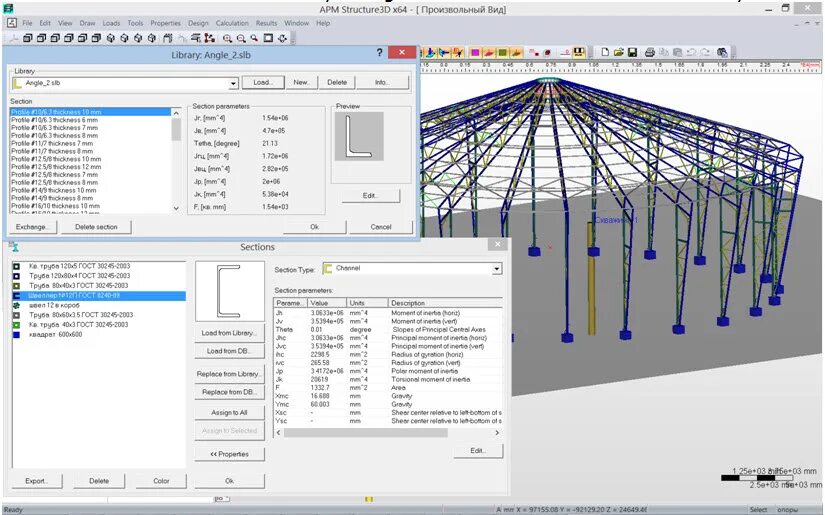
Task: Click the Copy icon beside Print
Action: click(x=664, y=52)
